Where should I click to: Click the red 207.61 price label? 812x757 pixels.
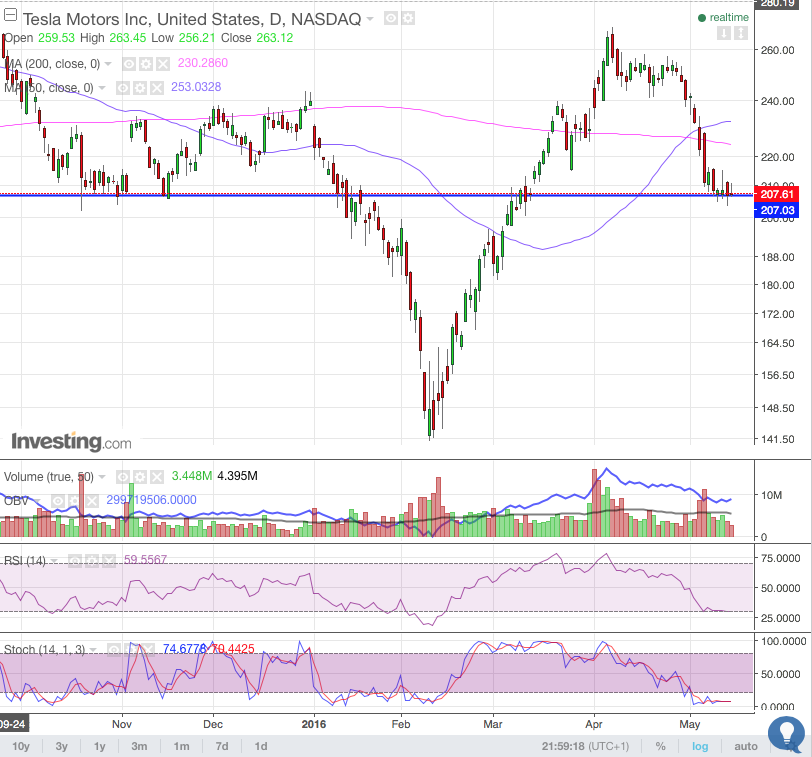(x=777, y=194)
